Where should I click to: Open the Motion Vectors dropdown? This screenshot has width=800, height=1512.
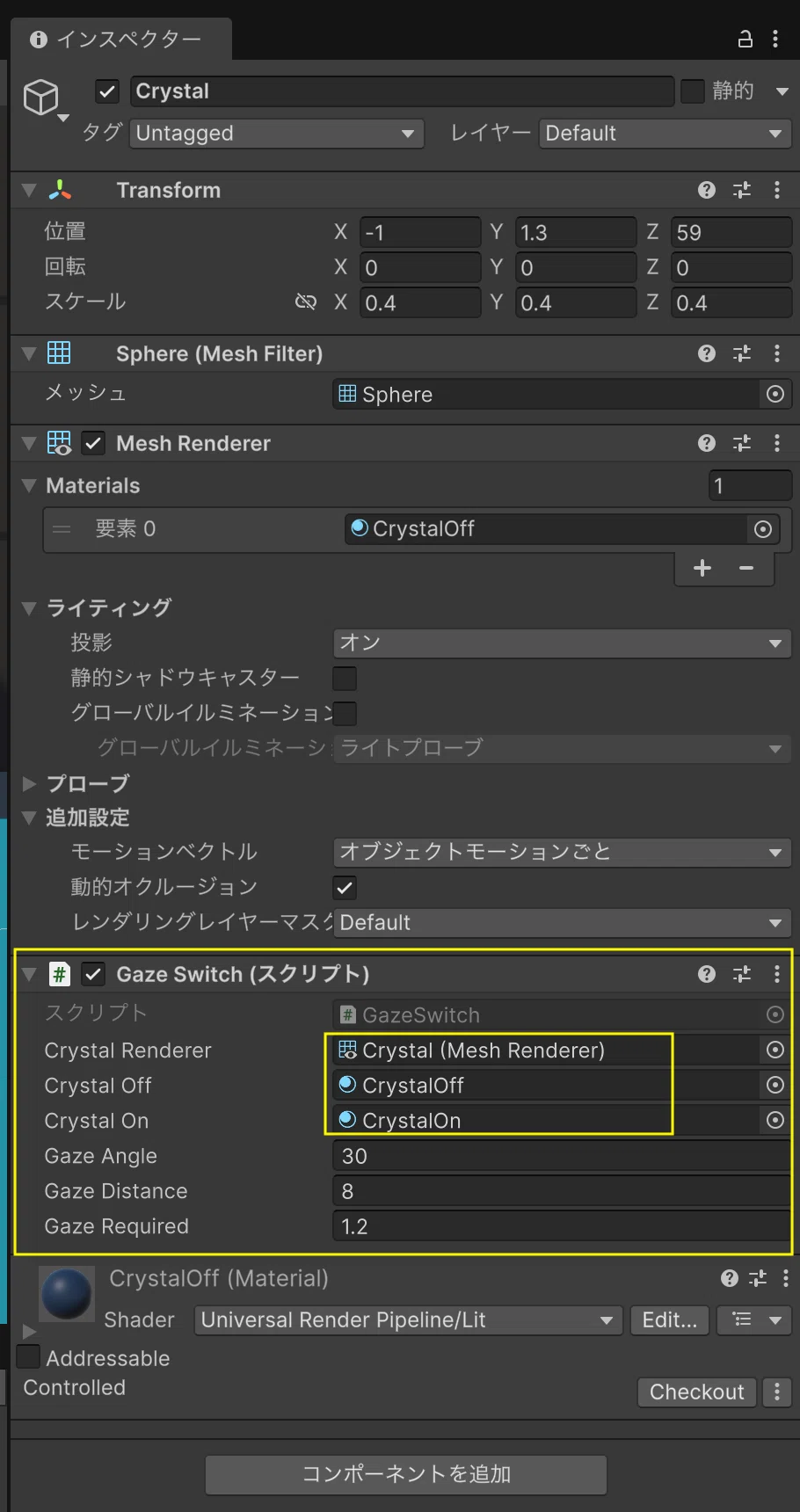562,852
